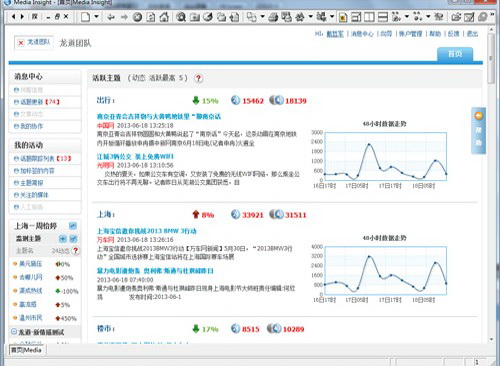500x366 pixels.
Task: Open the dropdown arrow beside new page icon
Action: coord(96,16)
